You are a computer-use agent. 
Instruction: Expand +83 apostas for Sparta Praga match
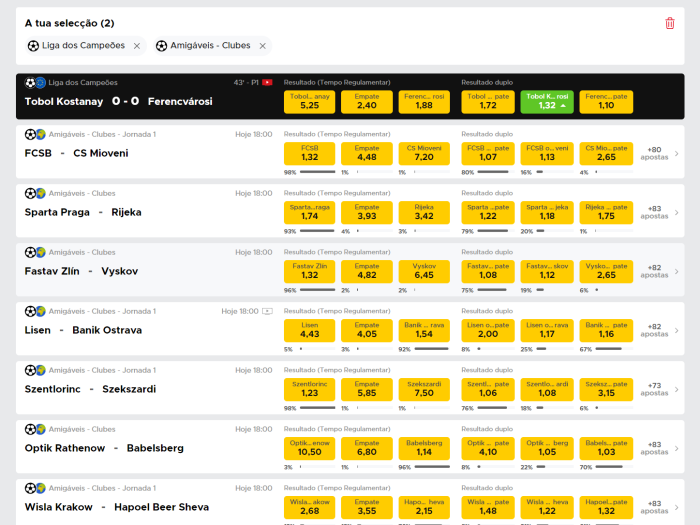659,212
